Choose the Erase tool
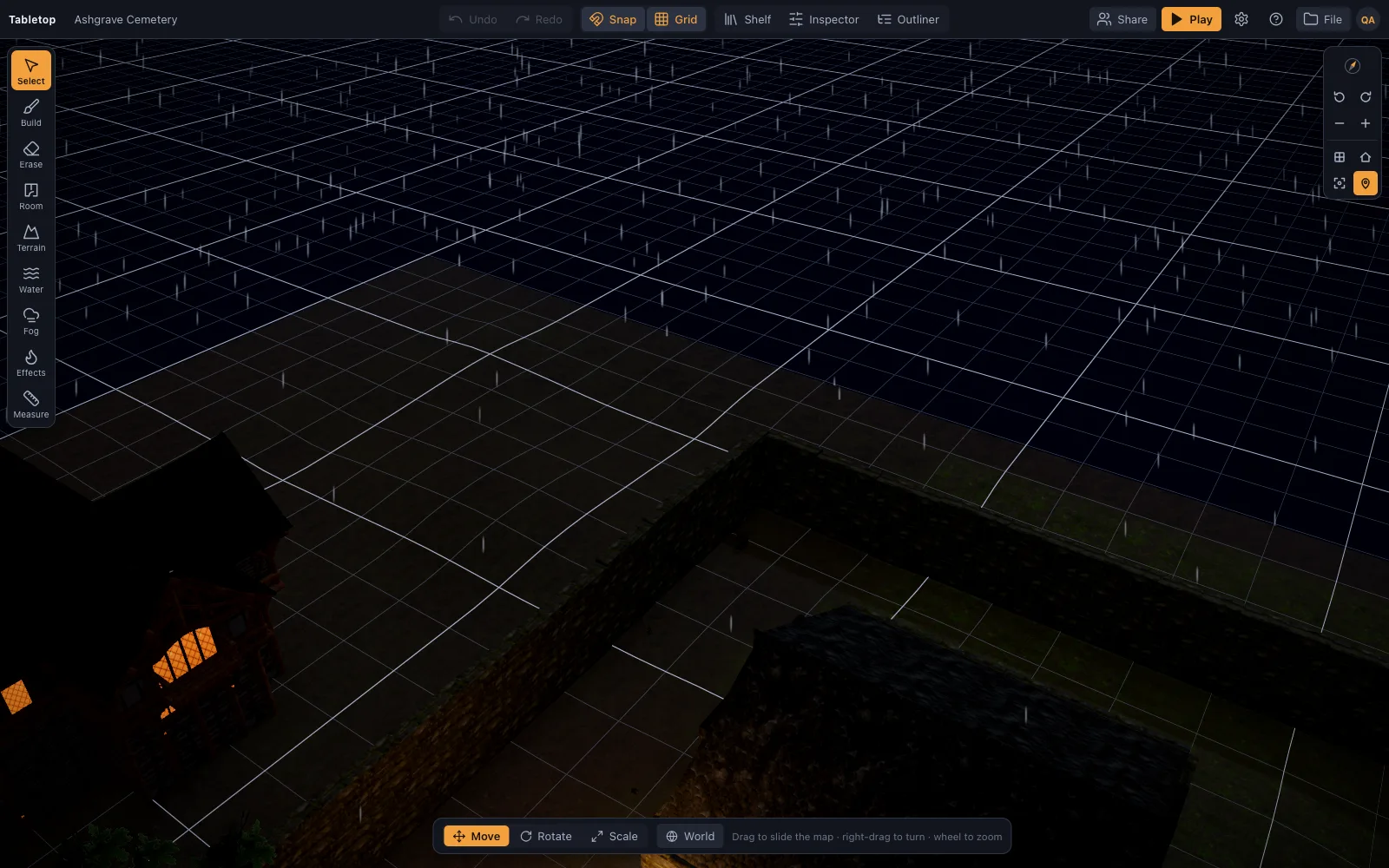This screenshot has height=868, width=1389. [31, 154]
